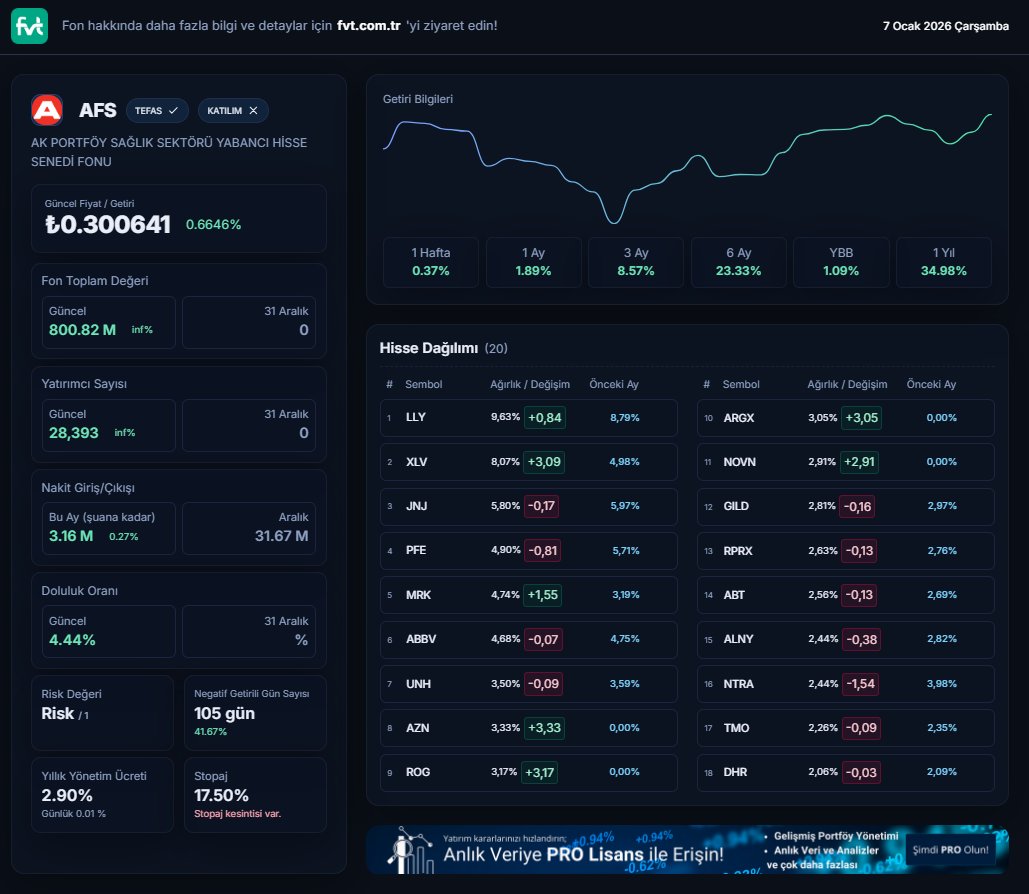This screenshot has height=894, width=1029.
Task: Click the ABT stock row
Action: pyautogui.click(x=845, y=595)
